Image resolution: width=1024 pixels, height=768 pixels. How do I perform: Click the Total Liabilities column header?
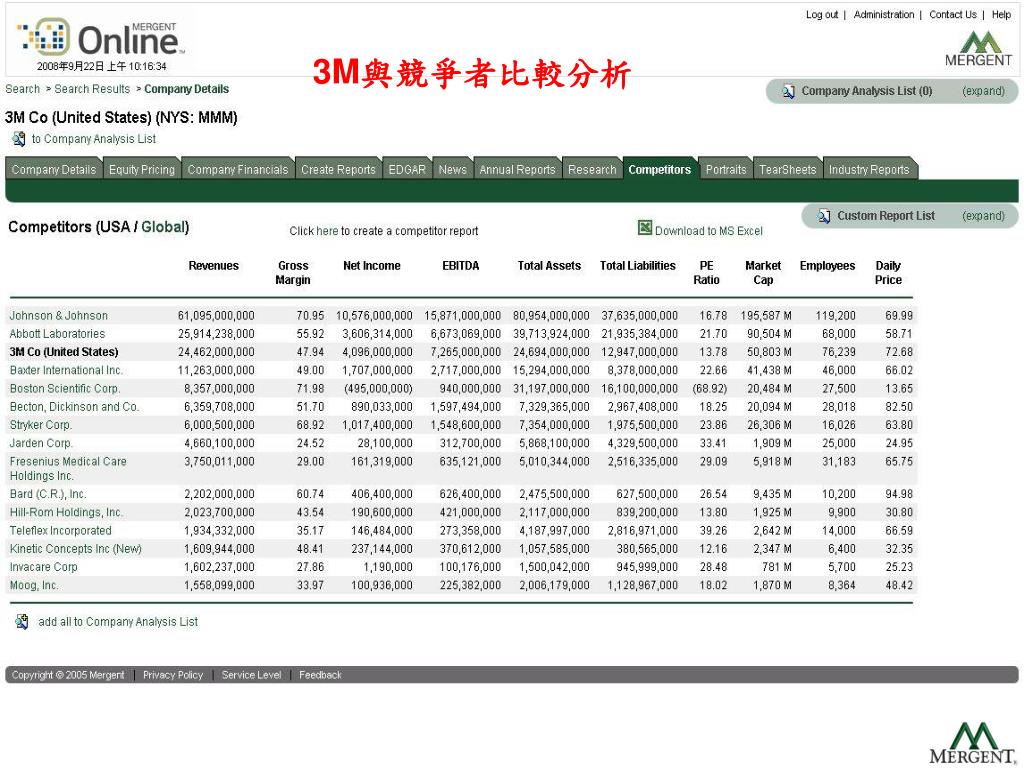pos(637,266)
